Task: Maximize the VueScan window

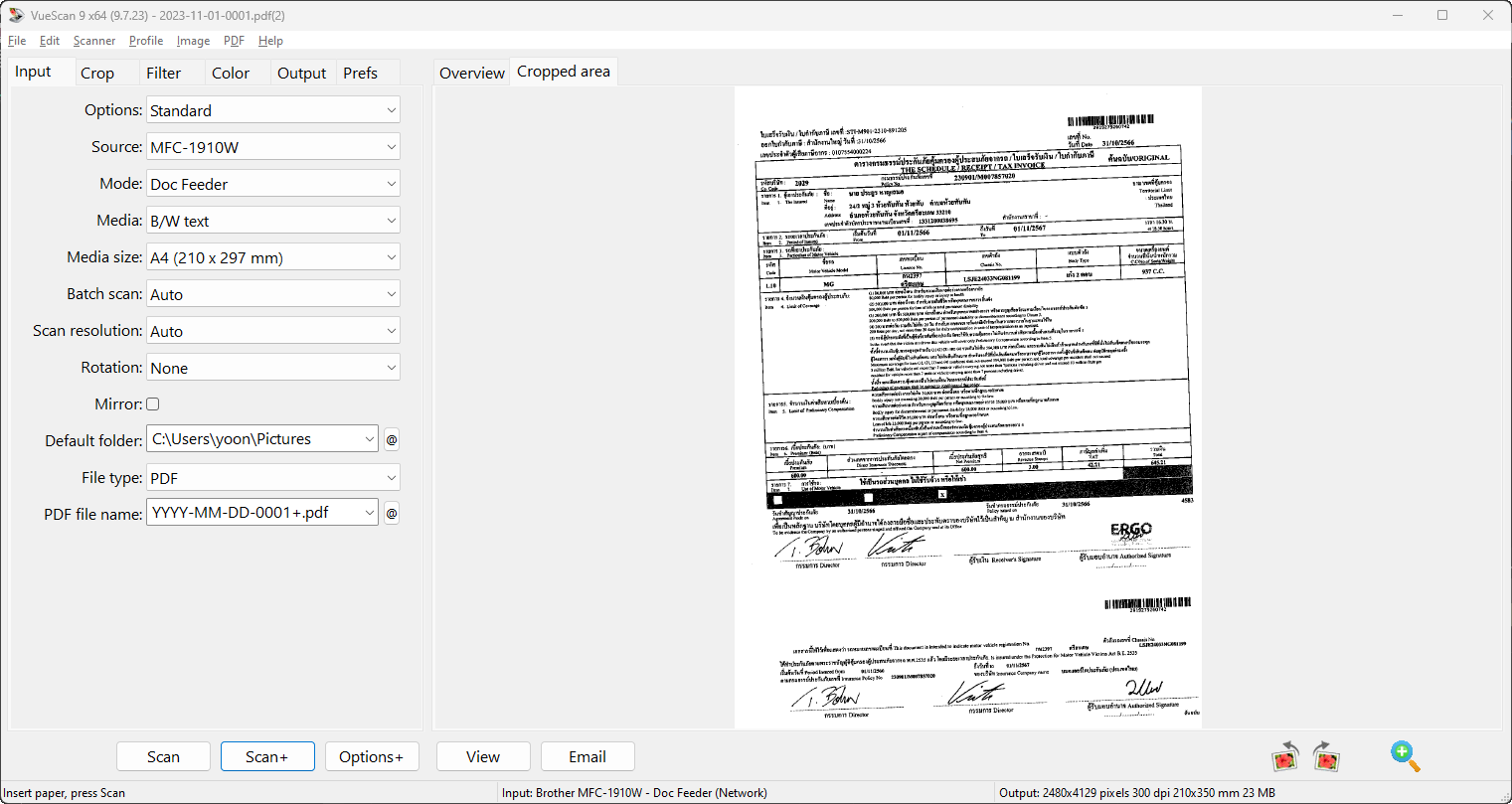Action: (x=1442, y=15)
